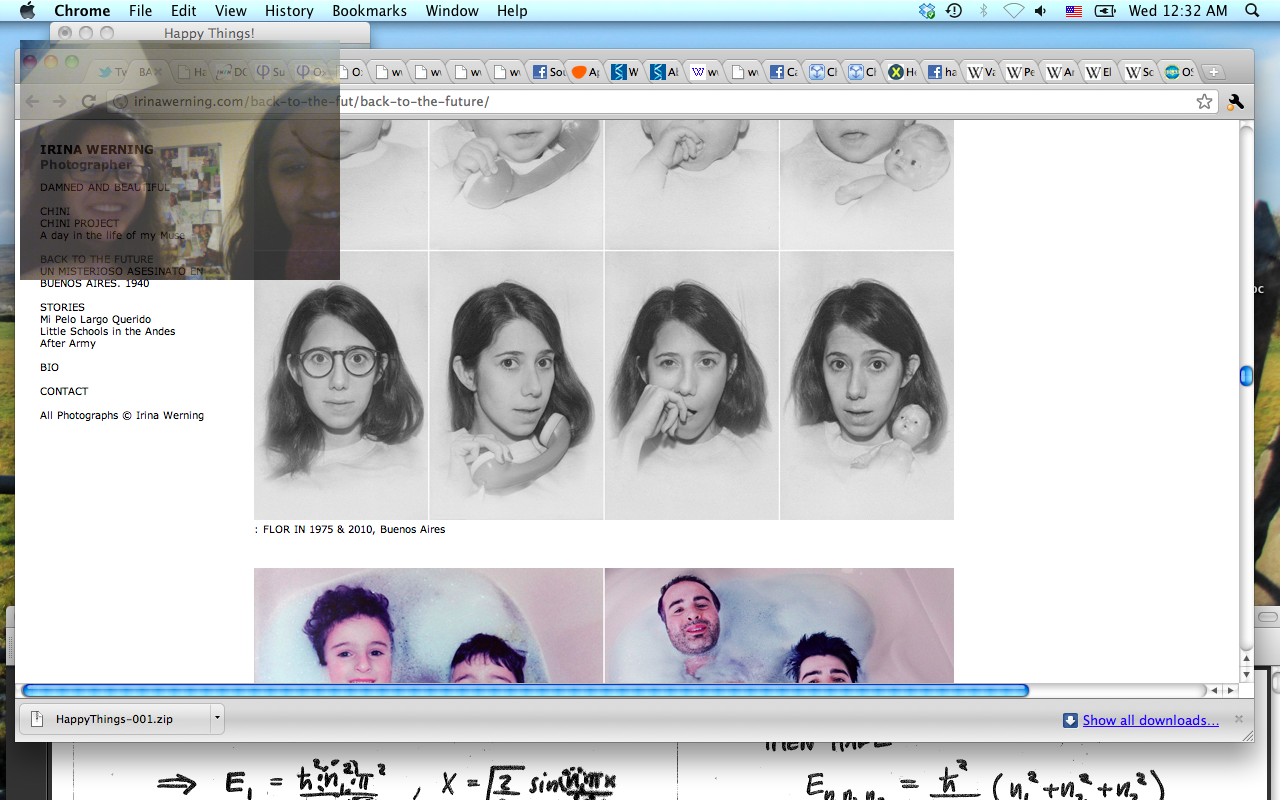Open the battery status menu
Image resolution: width=1280 pixels, height=800 pixels.
click(x=1105, y=11)
